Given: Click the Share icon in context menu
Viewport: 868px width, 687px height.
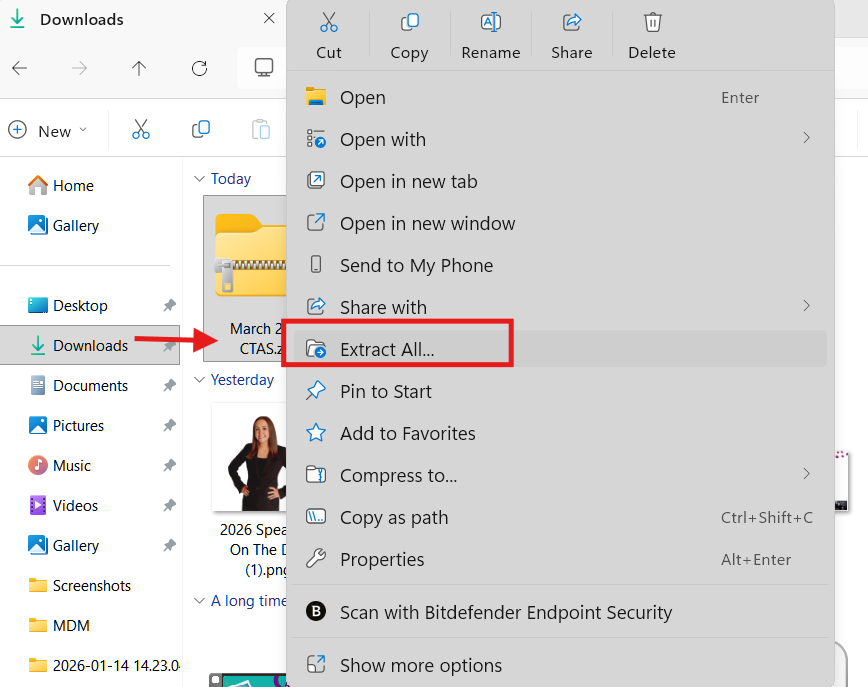Looking at the screenshot, I should 572,23.
